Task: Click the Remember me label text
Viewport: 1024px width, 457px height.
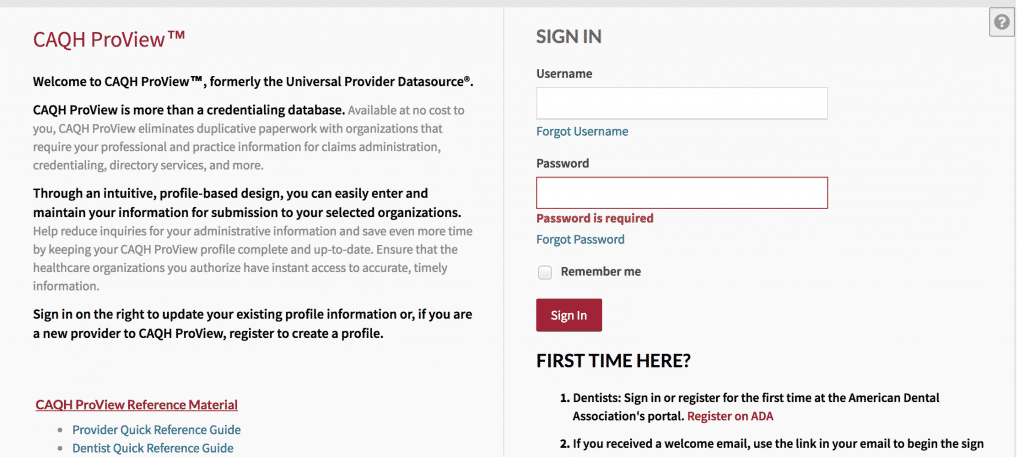Action: click(601, 272)
